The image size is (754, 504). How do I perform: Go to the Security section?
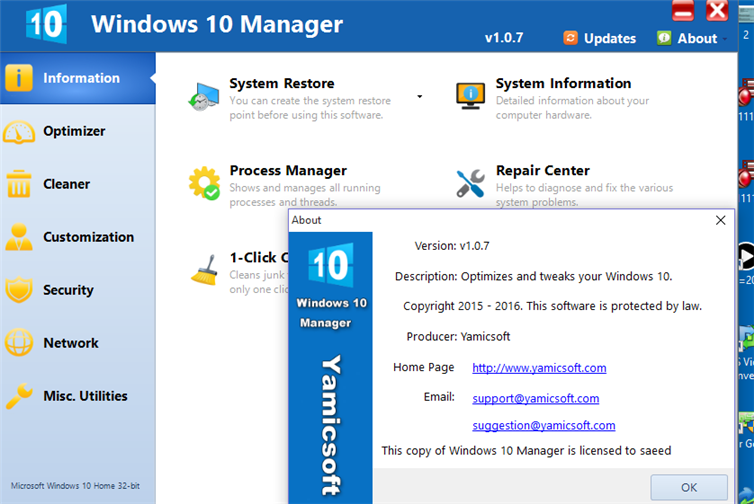pos(68,290)
